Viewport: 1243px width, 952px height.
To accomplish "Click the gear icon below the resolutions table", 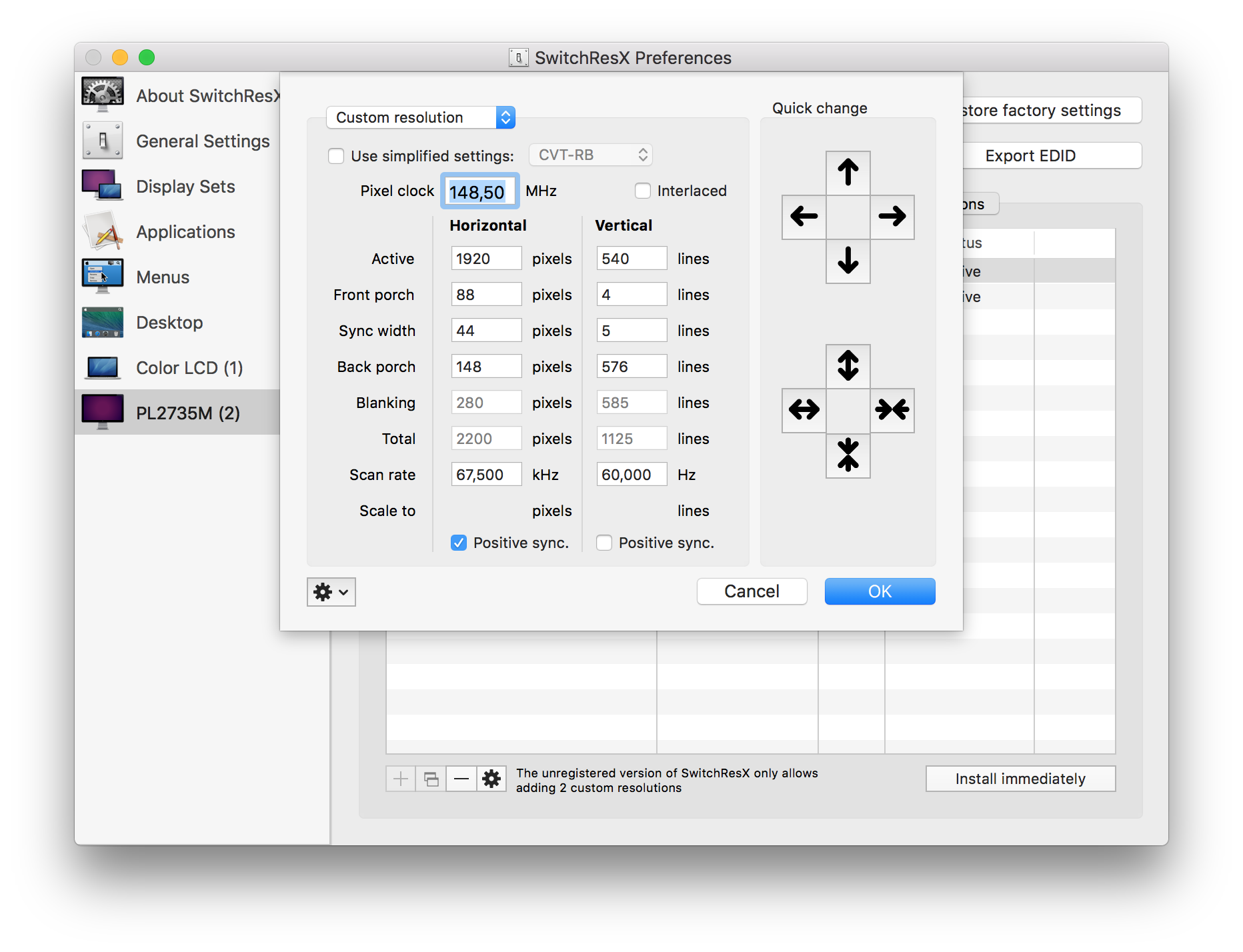I will coord(491,779).
